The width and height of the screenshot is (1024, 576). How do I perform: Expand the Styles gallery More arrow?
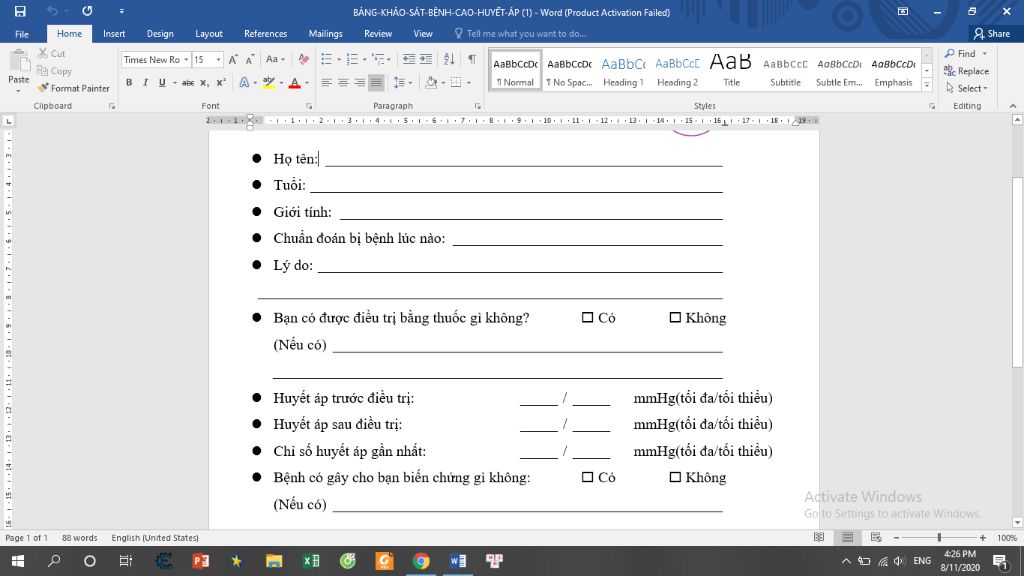tap(927, 85)
